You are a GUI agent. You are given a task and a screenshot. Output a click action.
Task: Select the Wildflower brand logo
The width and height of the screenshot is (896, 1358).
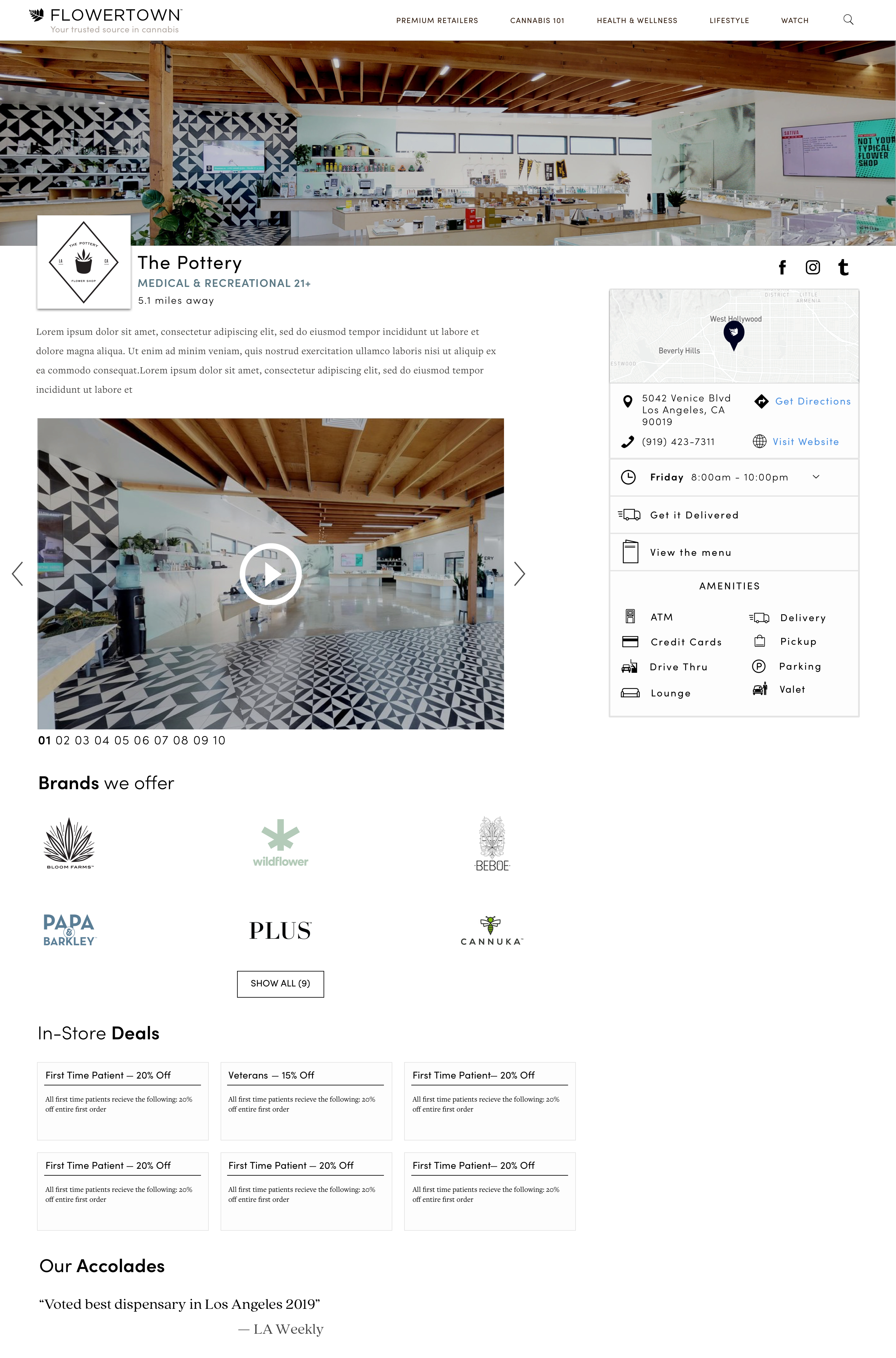coord(280,843)
